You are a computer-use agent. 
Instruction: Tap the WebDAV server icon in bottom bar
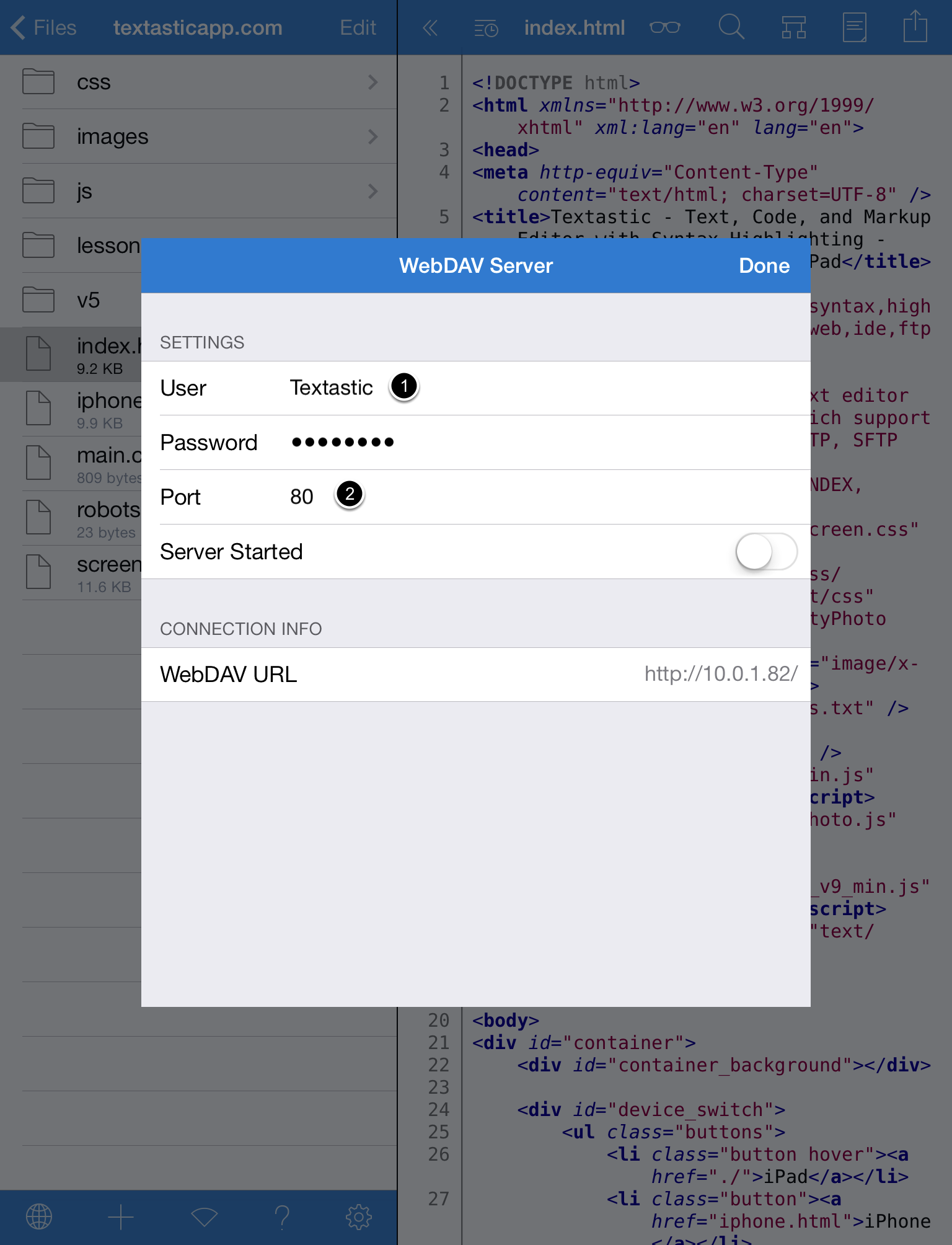(x=204, y=1217)
